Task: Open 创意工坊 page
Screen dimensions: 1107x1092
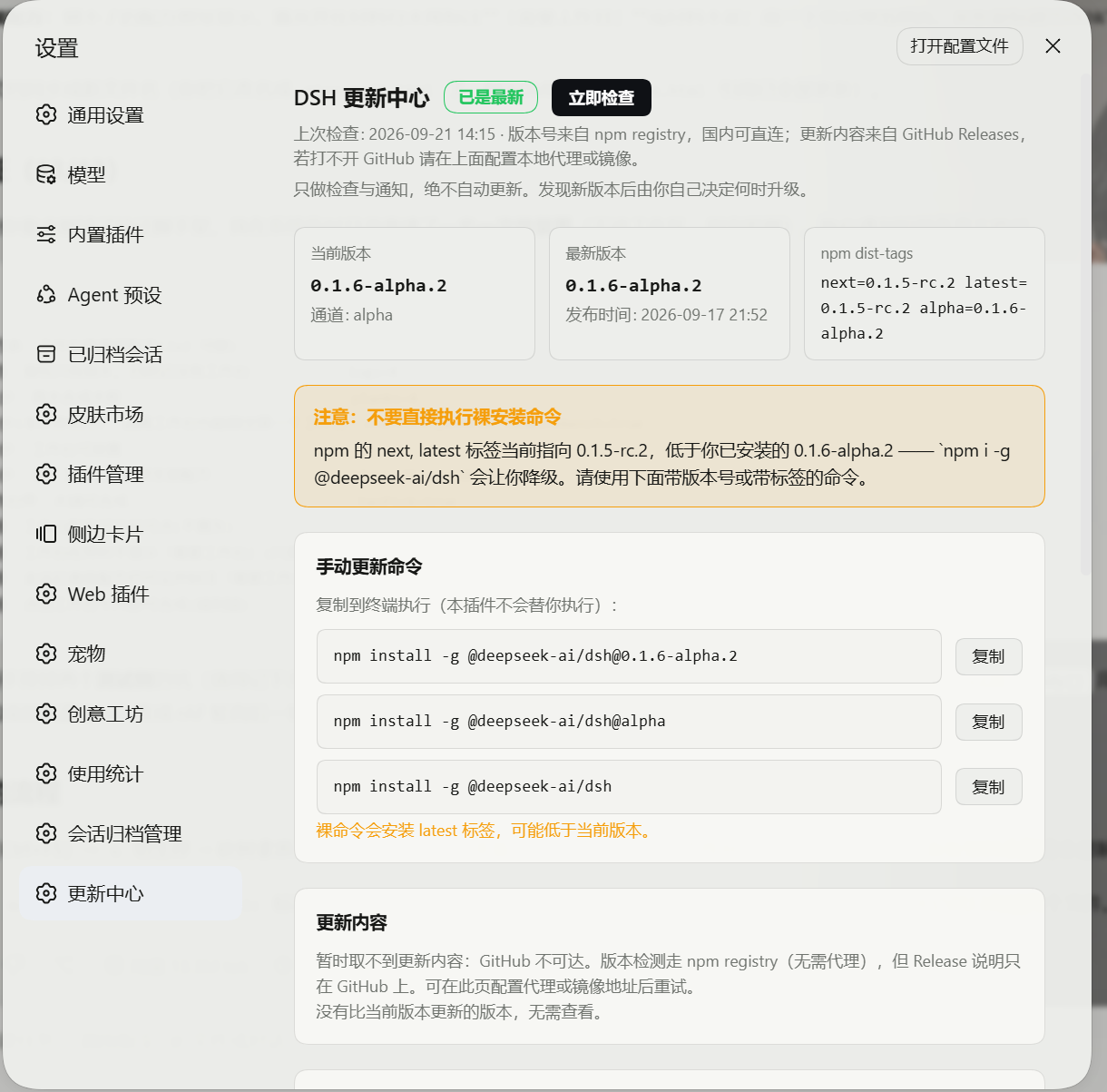Action: coord(131,713)
